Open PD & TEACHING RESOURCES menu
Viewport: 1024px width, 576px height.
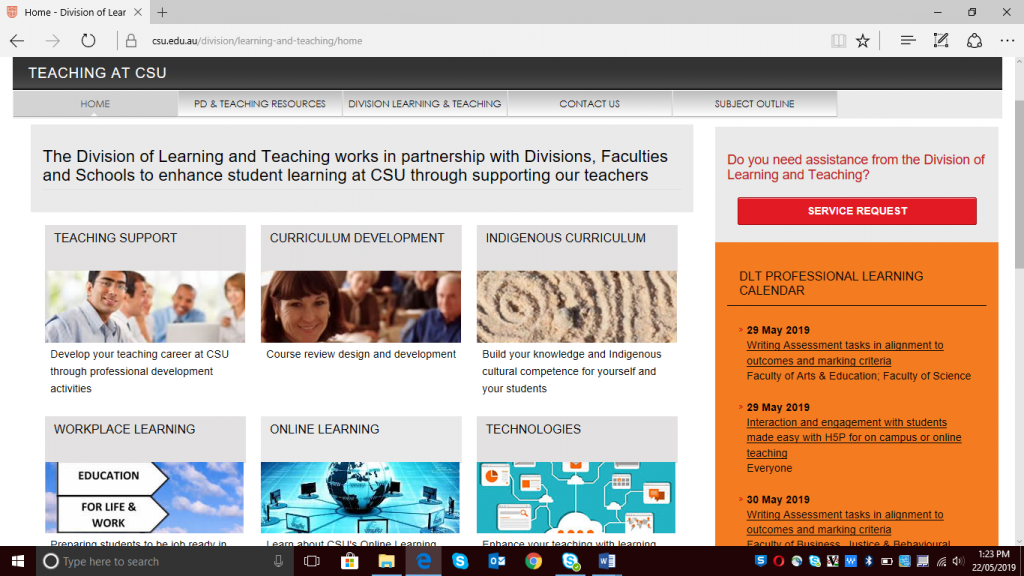coord(260,104)
